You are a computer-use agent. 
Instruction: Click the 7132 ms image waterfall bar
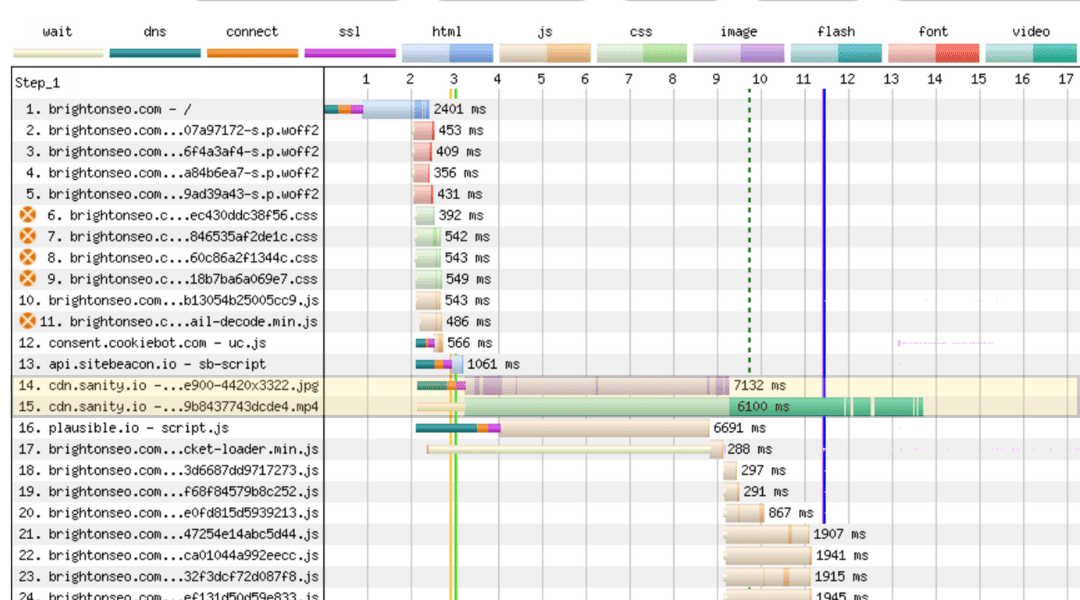click(x=572, y=385)
